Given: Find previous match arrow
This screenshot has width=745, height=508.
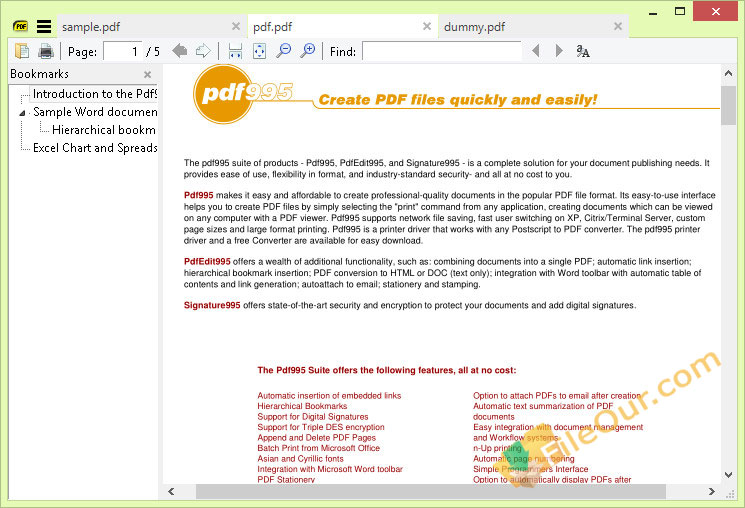Looking at the screenshot, I should (536, 51).
